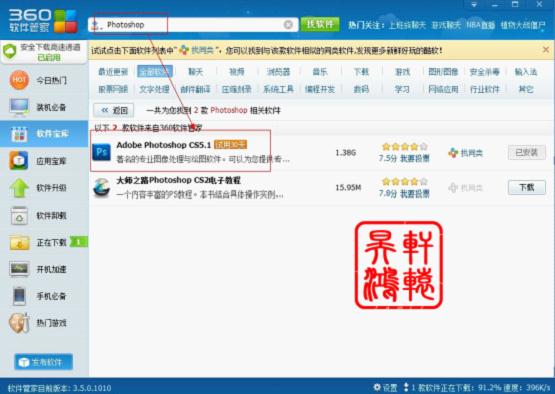Image resolution: width=555 pixels, height=394 pixels.
Task: Select the 安全杀毒 category
Action: click(x=484, y=72)
